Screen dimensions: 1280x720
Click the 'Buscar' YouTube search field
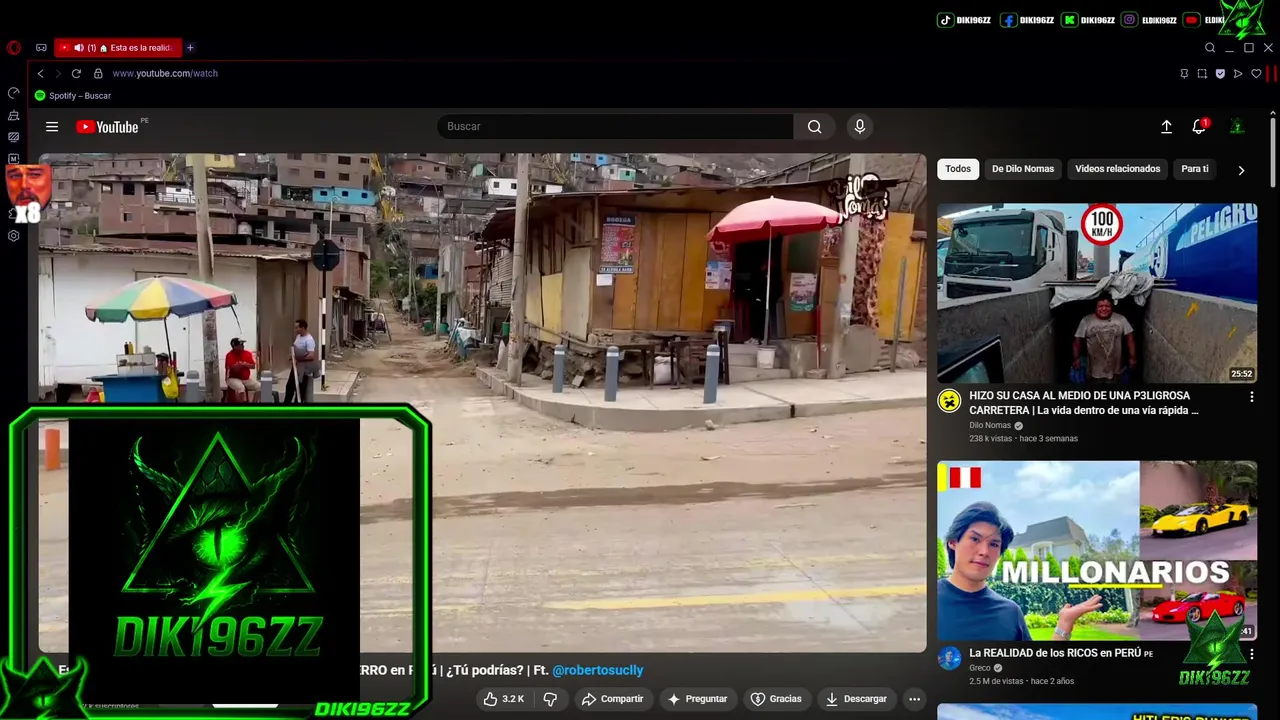[615, 127]
